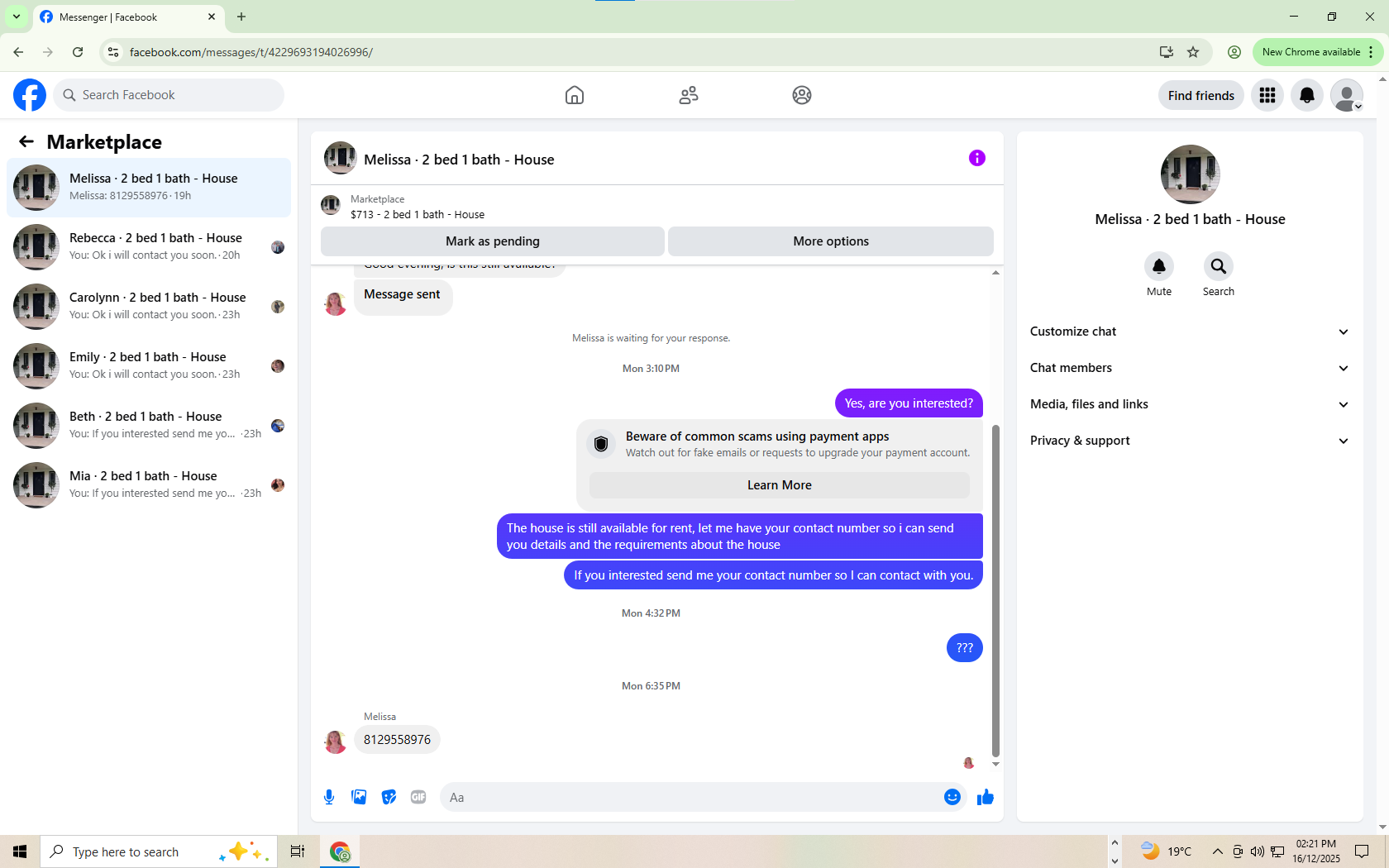Open the $713 2 bed 1 bath listing link
This screenshot has height=868, width=1389.
(418, 214)
